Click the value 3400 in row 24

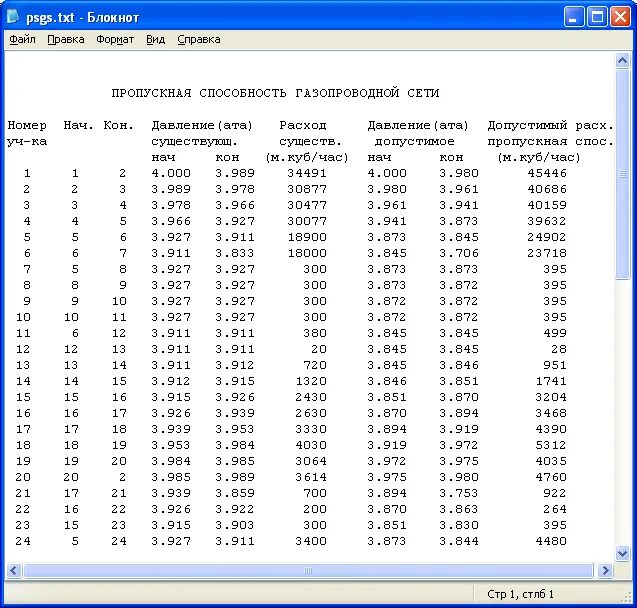coord(311,541)
